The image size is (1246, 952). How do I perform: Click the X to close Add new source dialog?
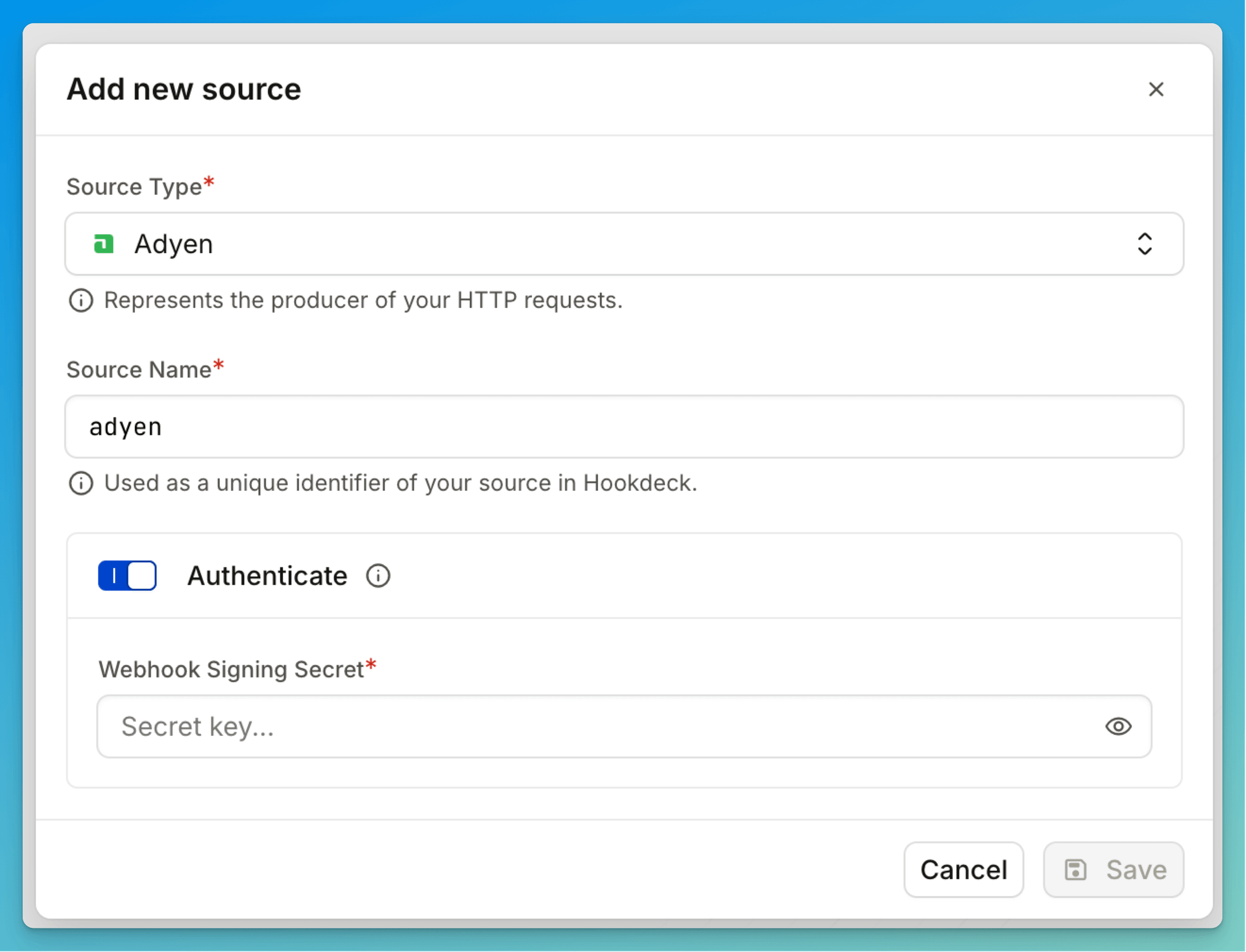[x=1156, y=89]
